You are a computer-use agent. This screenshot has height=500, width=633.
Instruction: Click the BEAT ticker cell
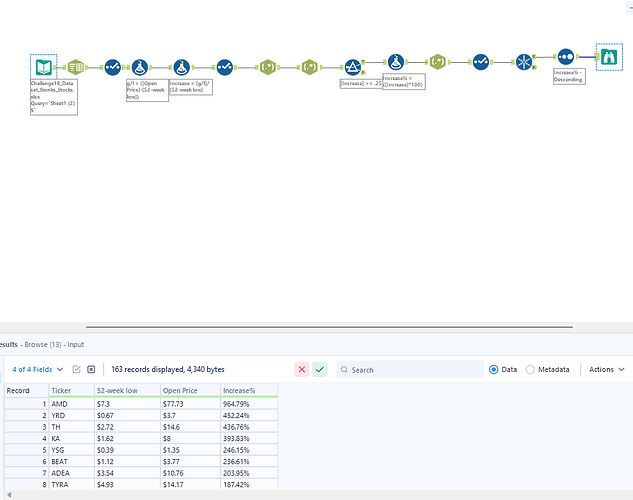(71, 461)
